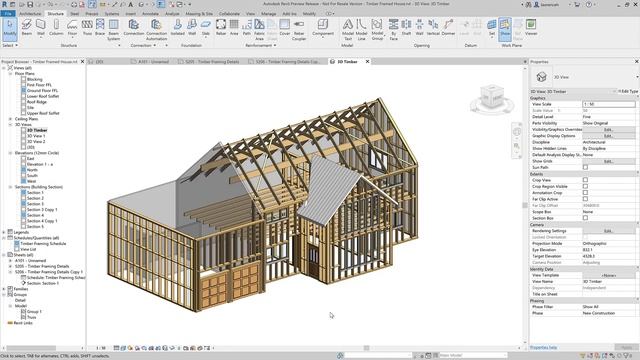Open the Massing & Site ribbon tab

click(199, 13)
